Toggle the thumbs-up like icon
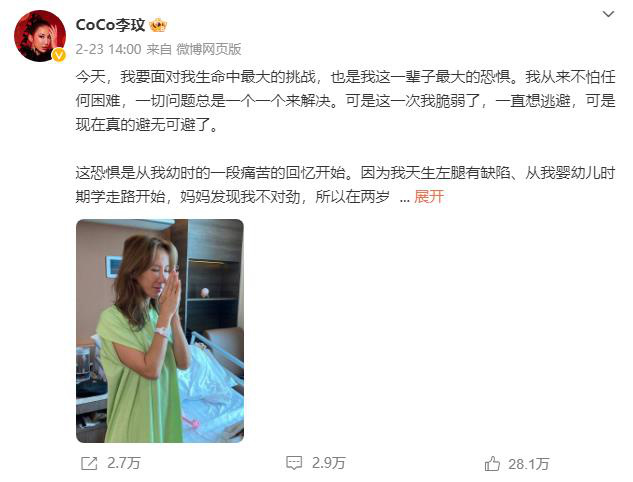This screenshot has height=482, width=633. coord(492,463)
